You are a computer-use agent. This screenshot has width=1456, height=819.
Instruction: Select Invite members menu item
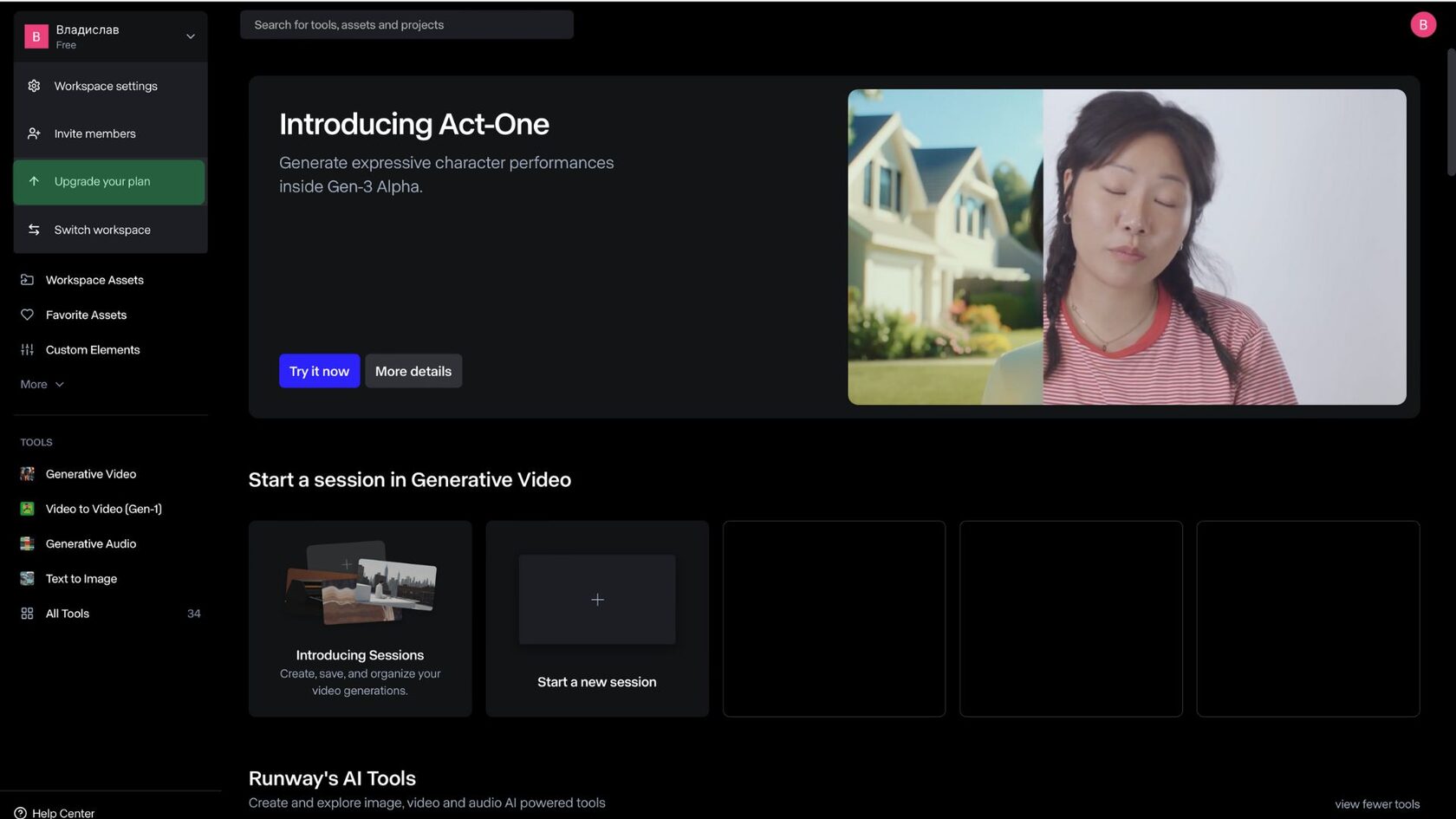tap(110, 133)
